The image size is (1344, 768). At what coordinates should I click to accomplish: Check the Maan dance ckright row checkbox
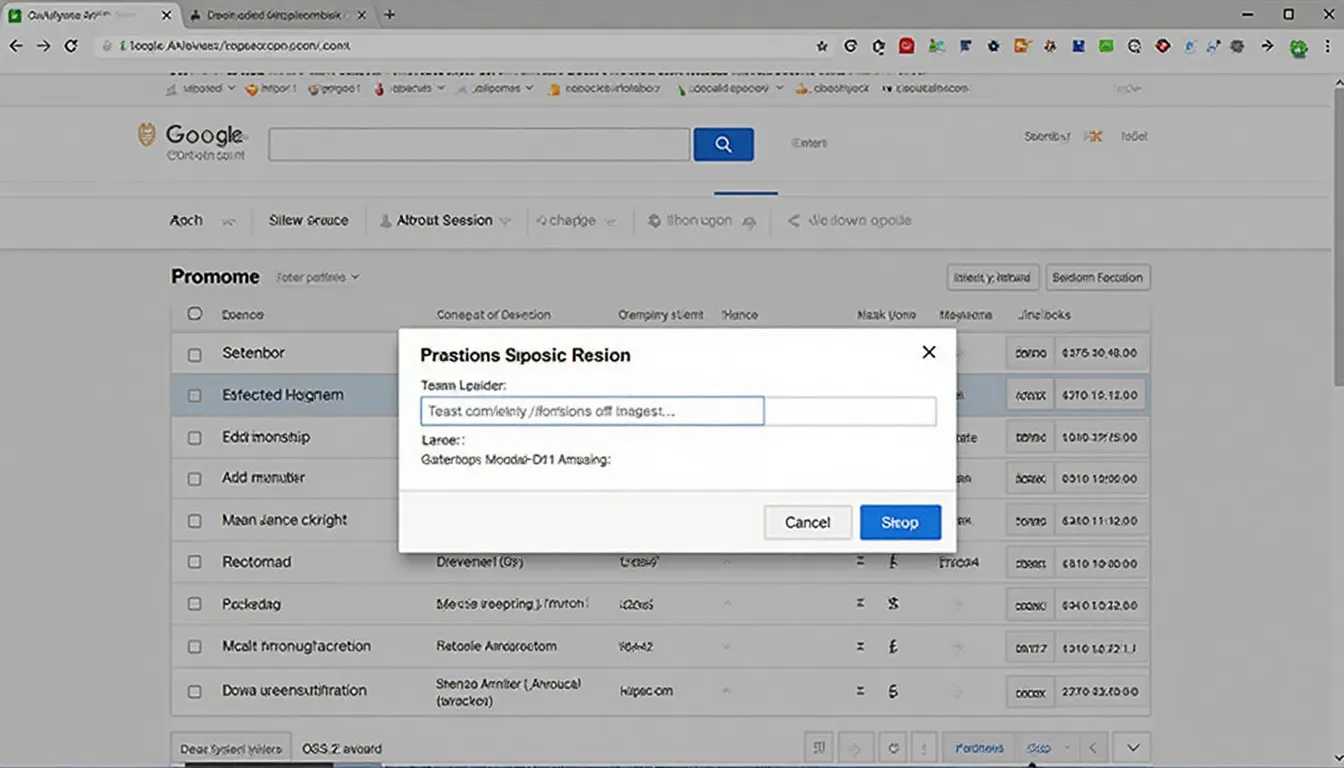[x=195, y=521]
